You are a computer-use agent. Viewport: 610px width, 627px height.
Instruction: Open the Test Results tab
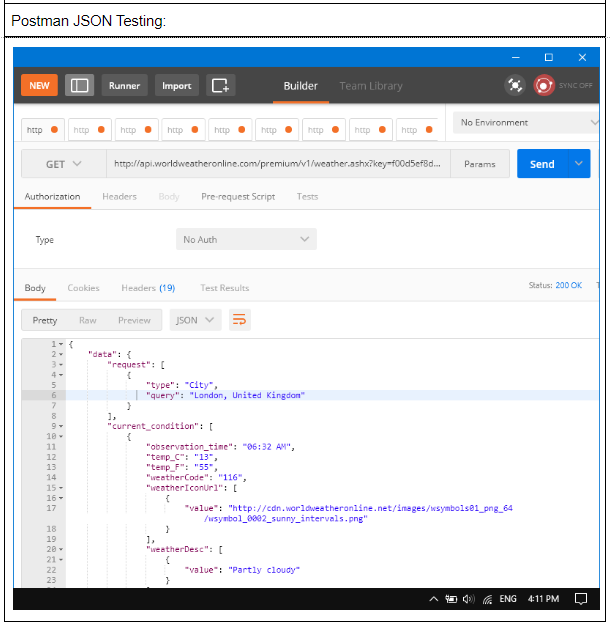(x=224, y=288)
